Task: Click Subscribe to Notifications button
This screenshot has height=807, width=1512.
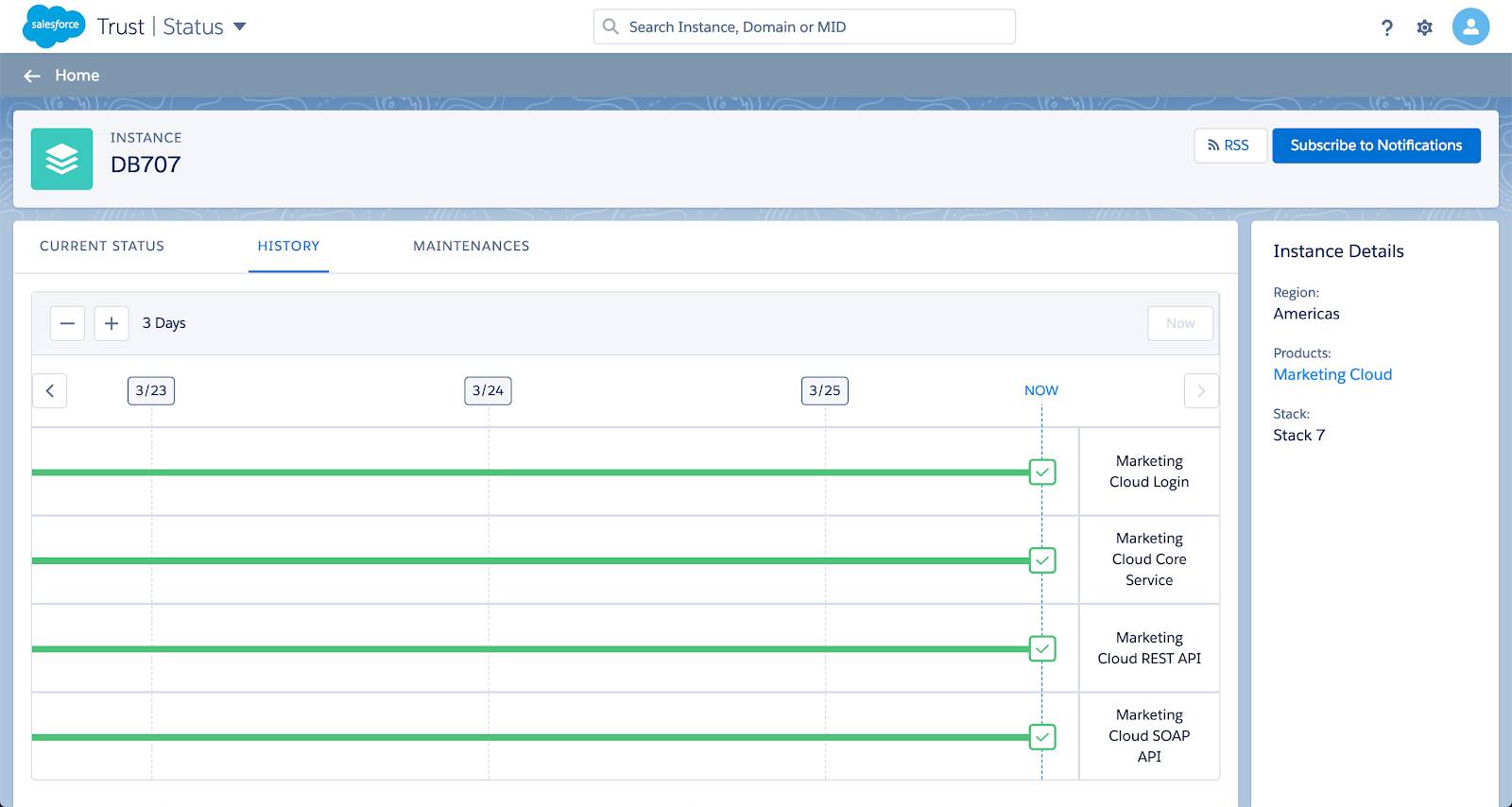Action: [x=1376, y=146]
